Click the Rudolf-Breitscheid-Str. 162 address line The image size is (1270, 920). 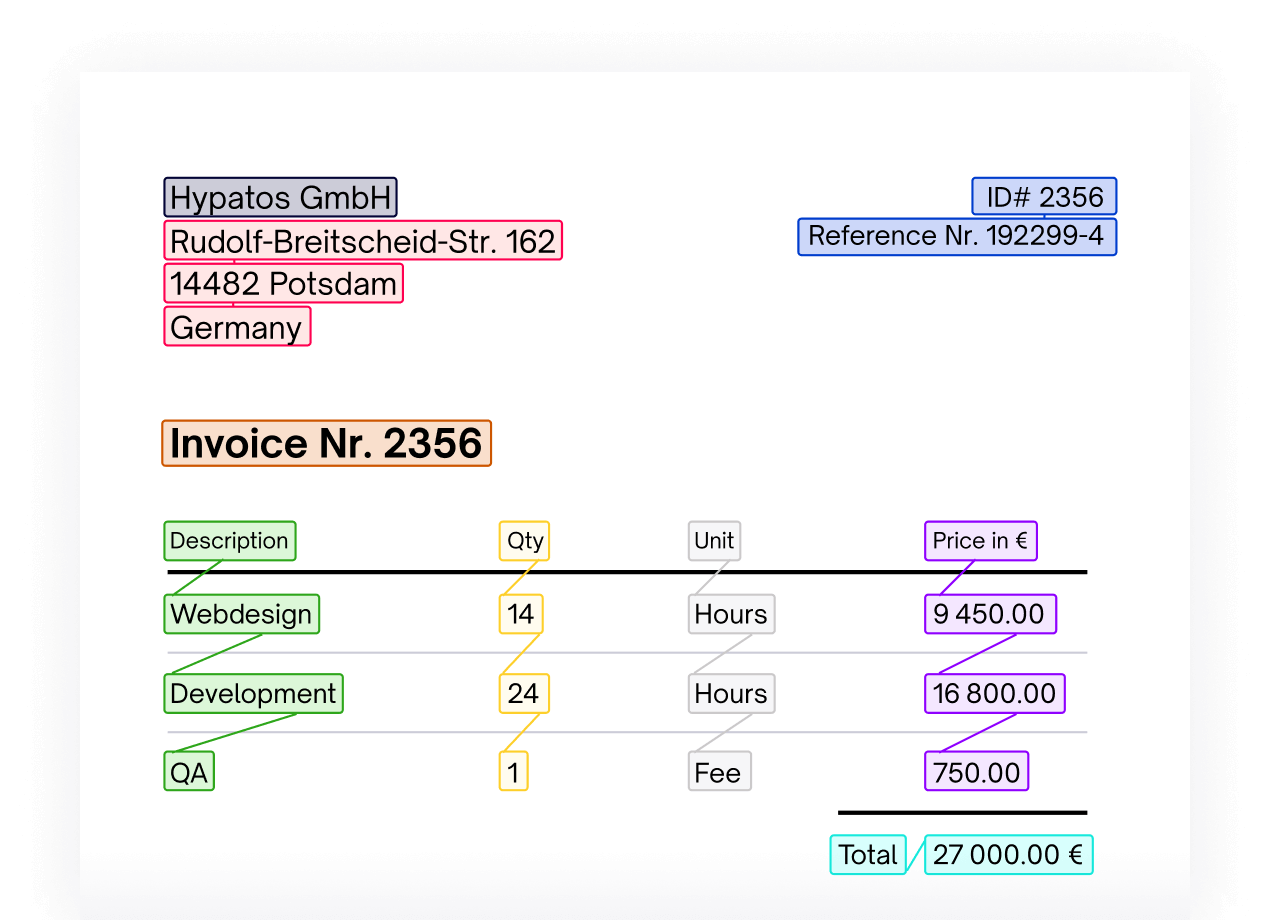(x=362, y=240)
